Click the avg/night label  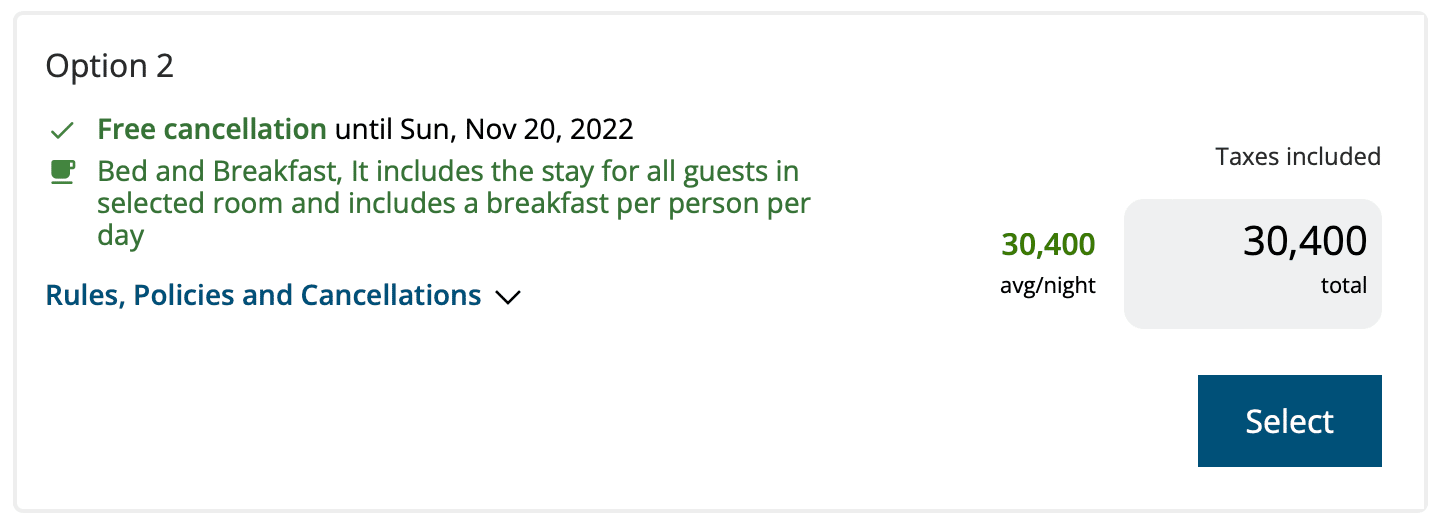[x=1048, y=286]
